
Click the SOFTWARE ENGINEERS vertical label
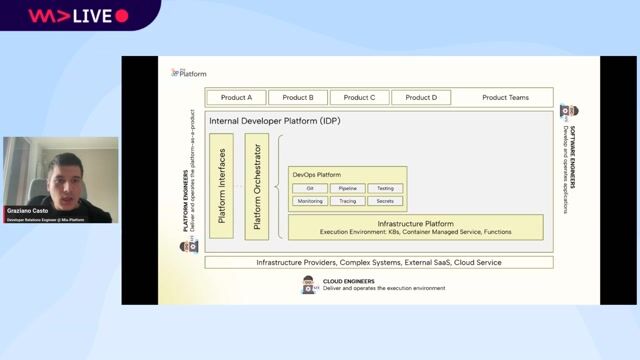pyautogui.click(x=572, y=157)
